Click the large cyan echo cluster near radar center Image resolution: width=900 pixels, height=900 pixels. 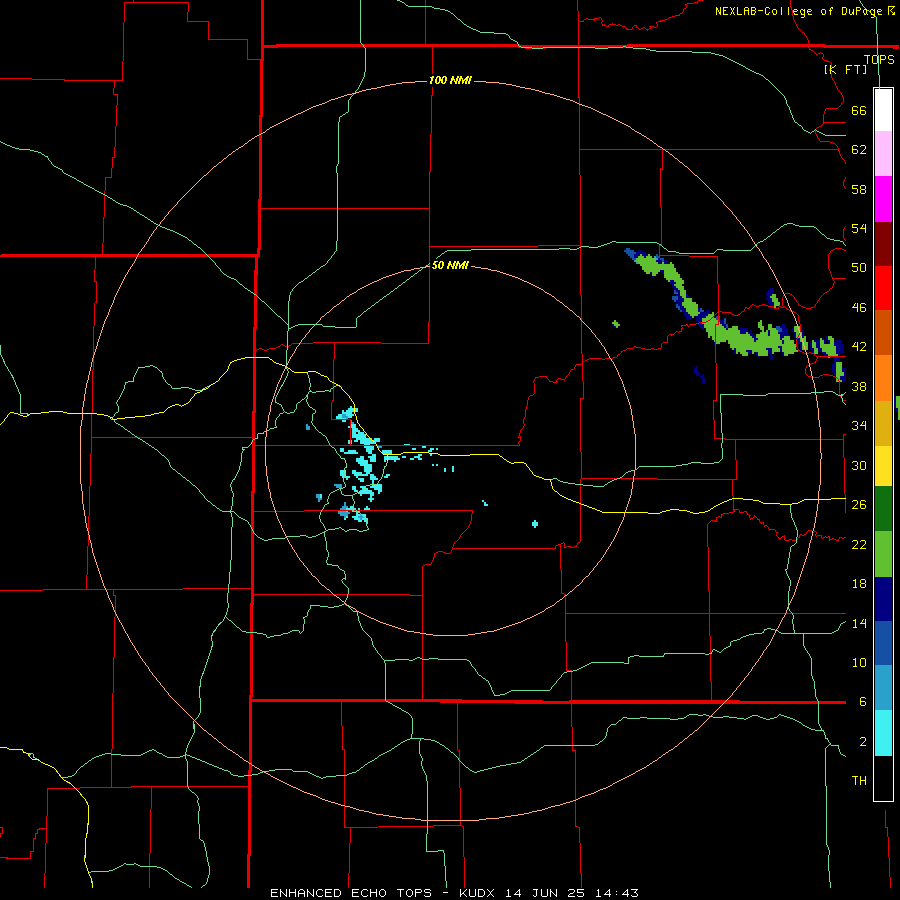pyautogui.click(x=365, y=465)
